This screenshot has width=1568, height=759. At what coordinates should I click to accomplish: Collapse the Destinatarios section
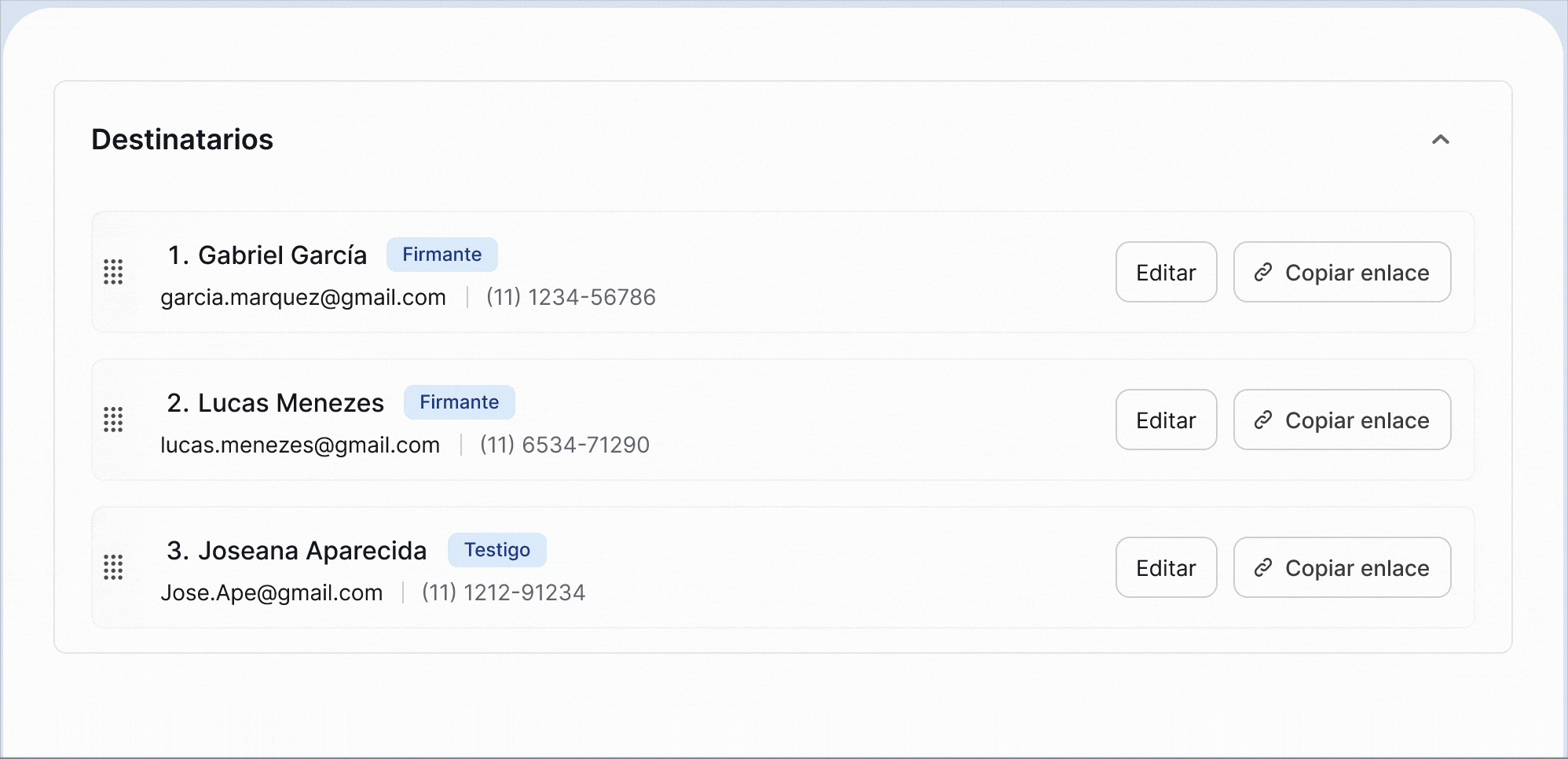[x=1440, y=140]
